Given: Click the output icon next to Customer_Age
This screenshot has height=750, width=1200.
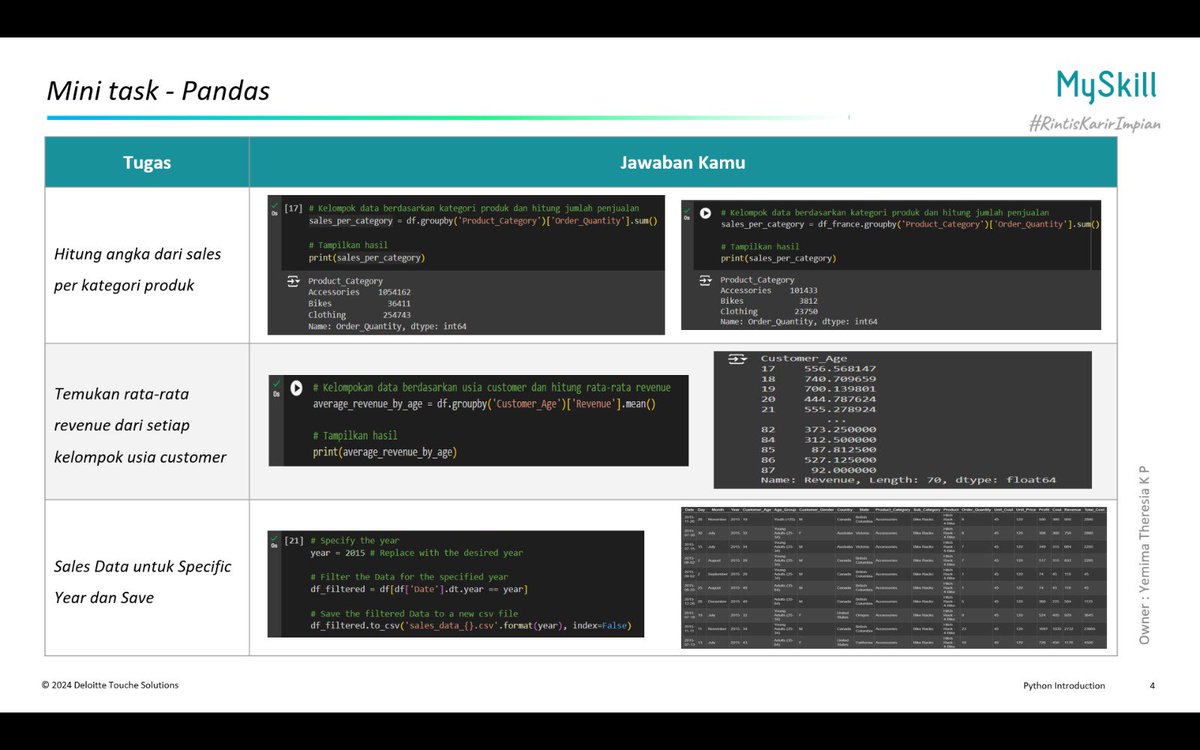Looking at the screenshot, I should click(x=737, y=358).
